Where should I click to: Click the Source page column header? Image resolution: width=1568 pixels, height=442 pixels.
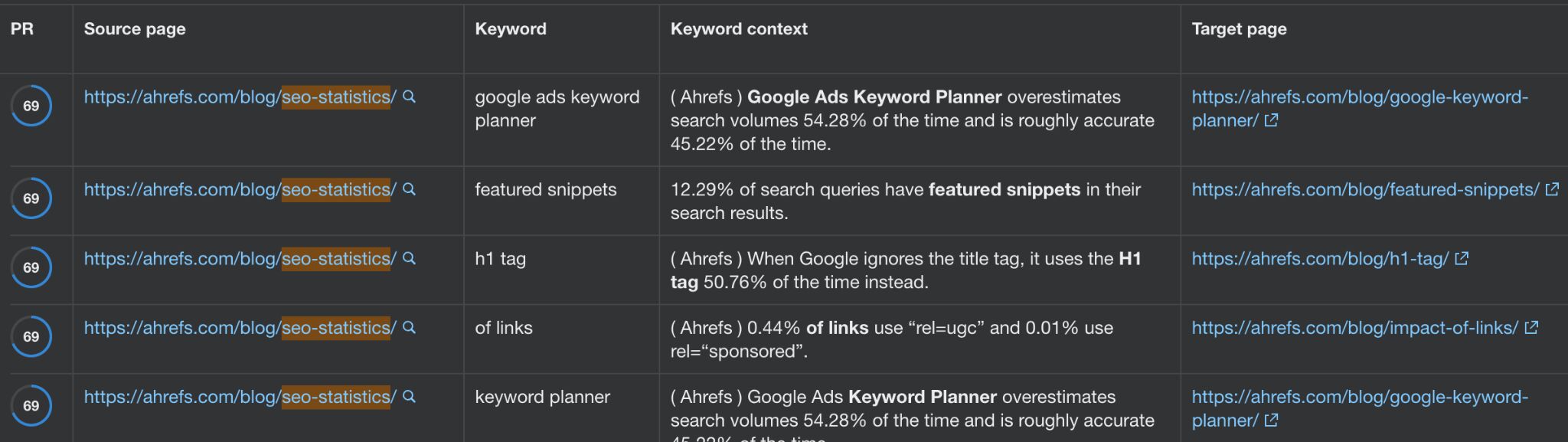[134, 28]
